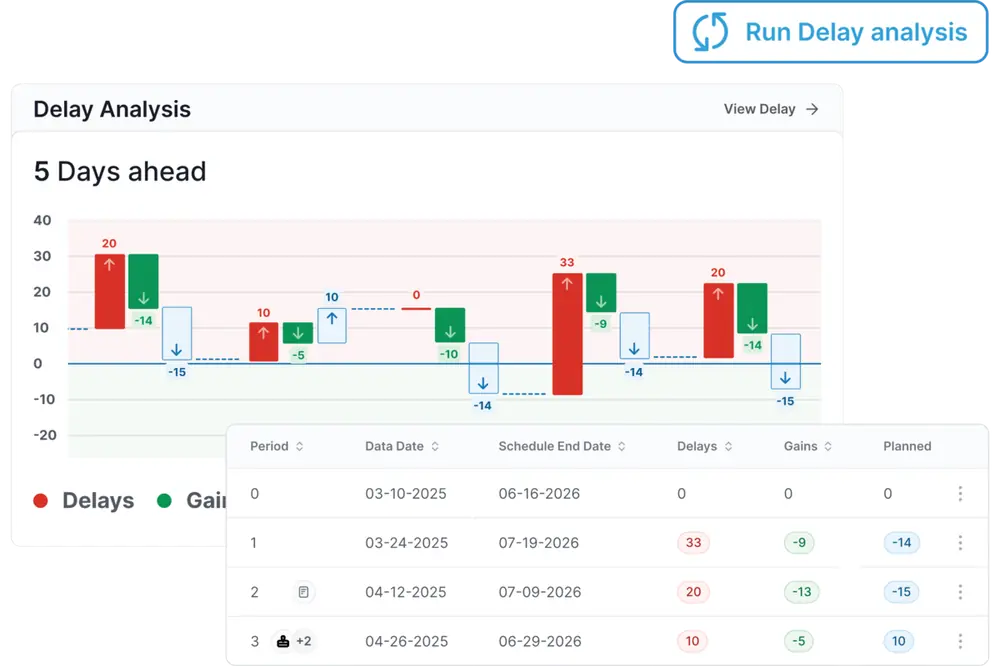1000x666 pixels.
Task: Open the three-dot menu for period 2
Action: point(960,592)
